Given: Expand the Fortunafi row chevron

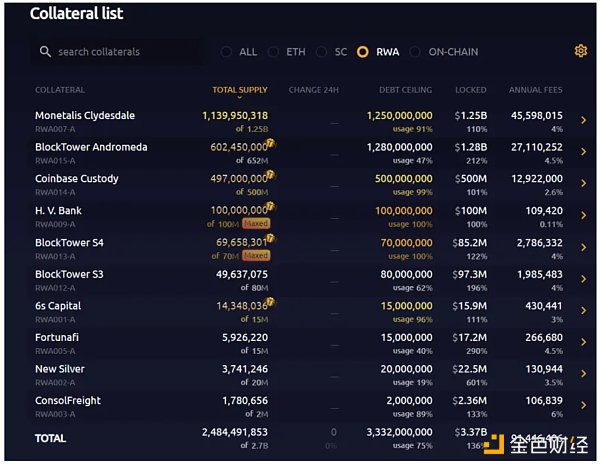Looking at the screenshot, I should (x=584, y=342).
